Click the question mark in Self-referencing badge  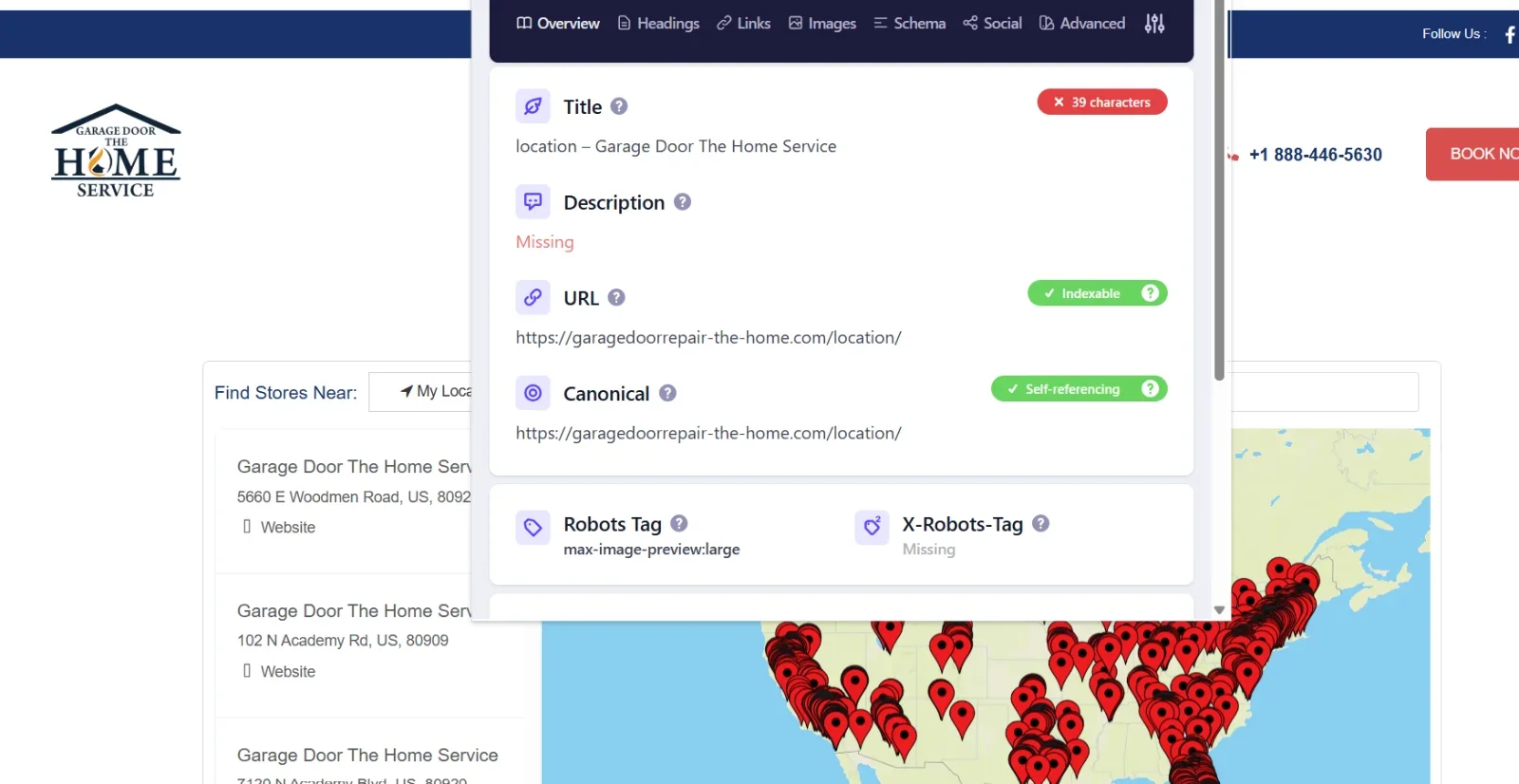(x=1150, y=389)
